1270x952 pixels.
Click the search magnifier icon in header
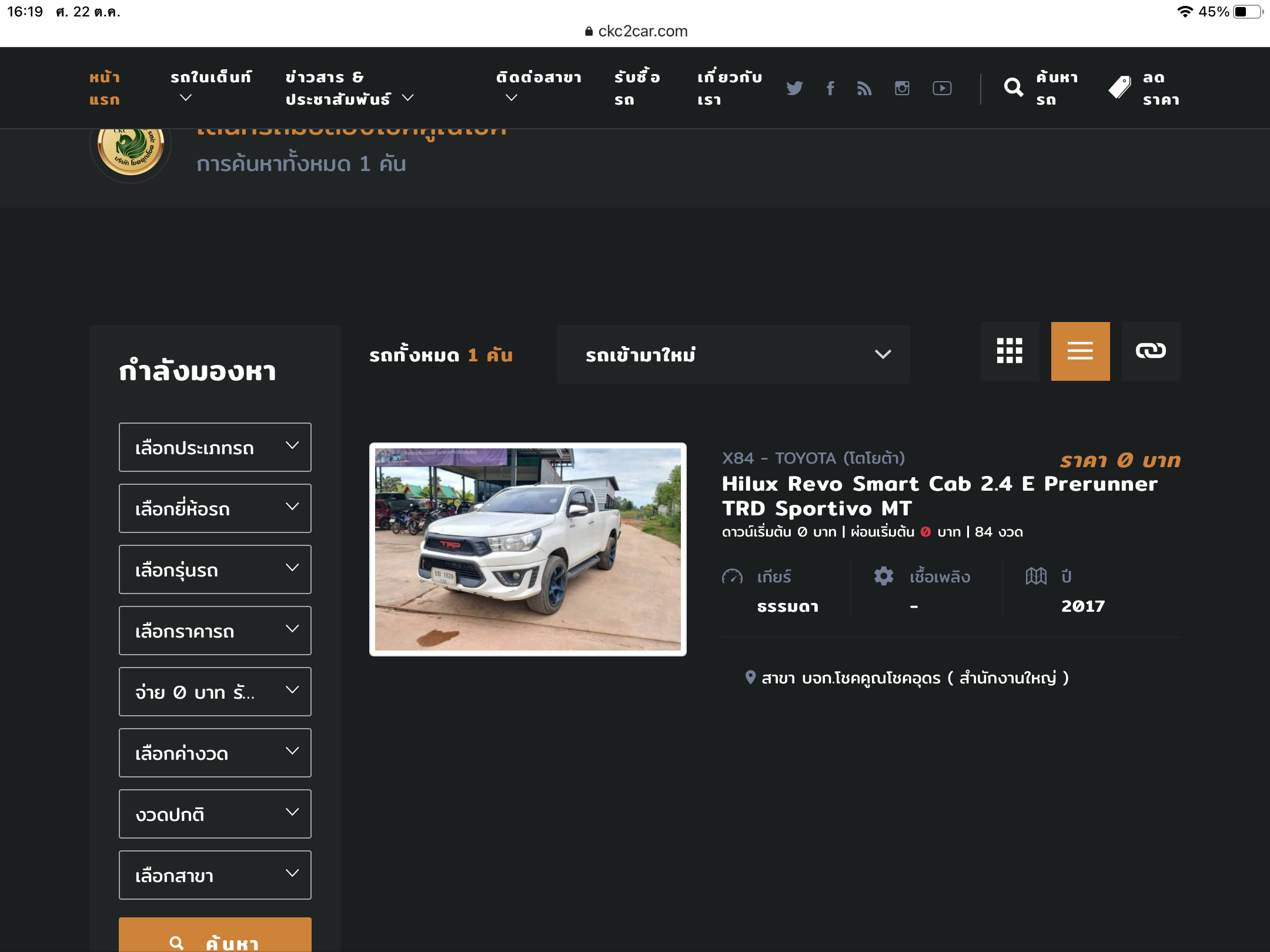[x=1013, y=88]
